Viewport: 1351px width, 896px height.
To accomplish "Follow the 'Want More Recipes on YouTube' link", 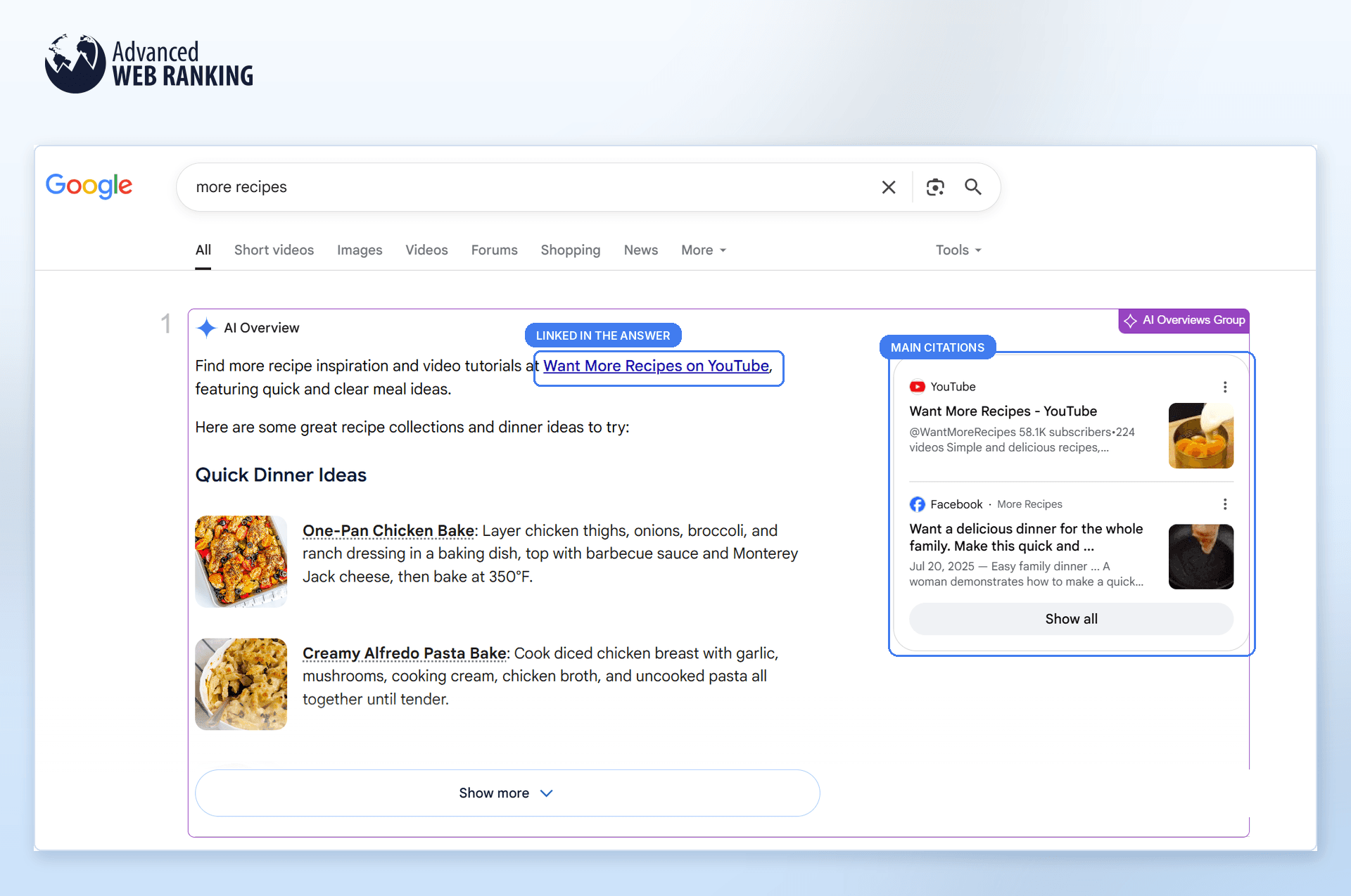I will (656, 366).
